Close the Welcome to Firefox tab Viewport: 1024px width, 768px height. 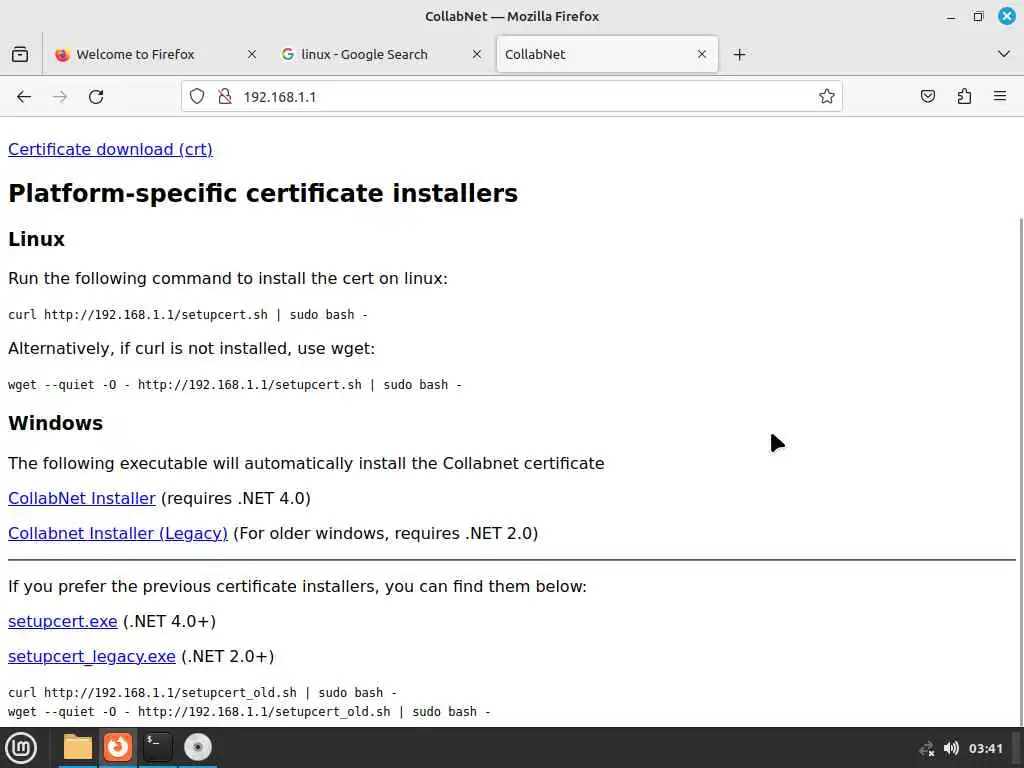pyautogui.click(x=252, y=54)
